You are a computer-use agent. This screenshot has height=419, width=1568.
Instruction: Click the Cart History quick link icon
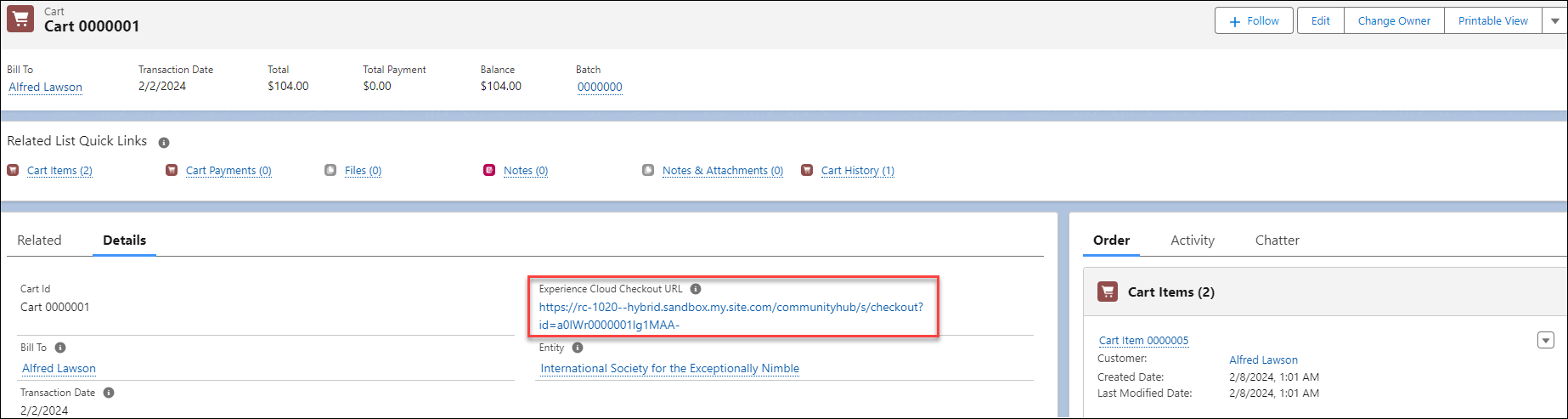point(807,170)
